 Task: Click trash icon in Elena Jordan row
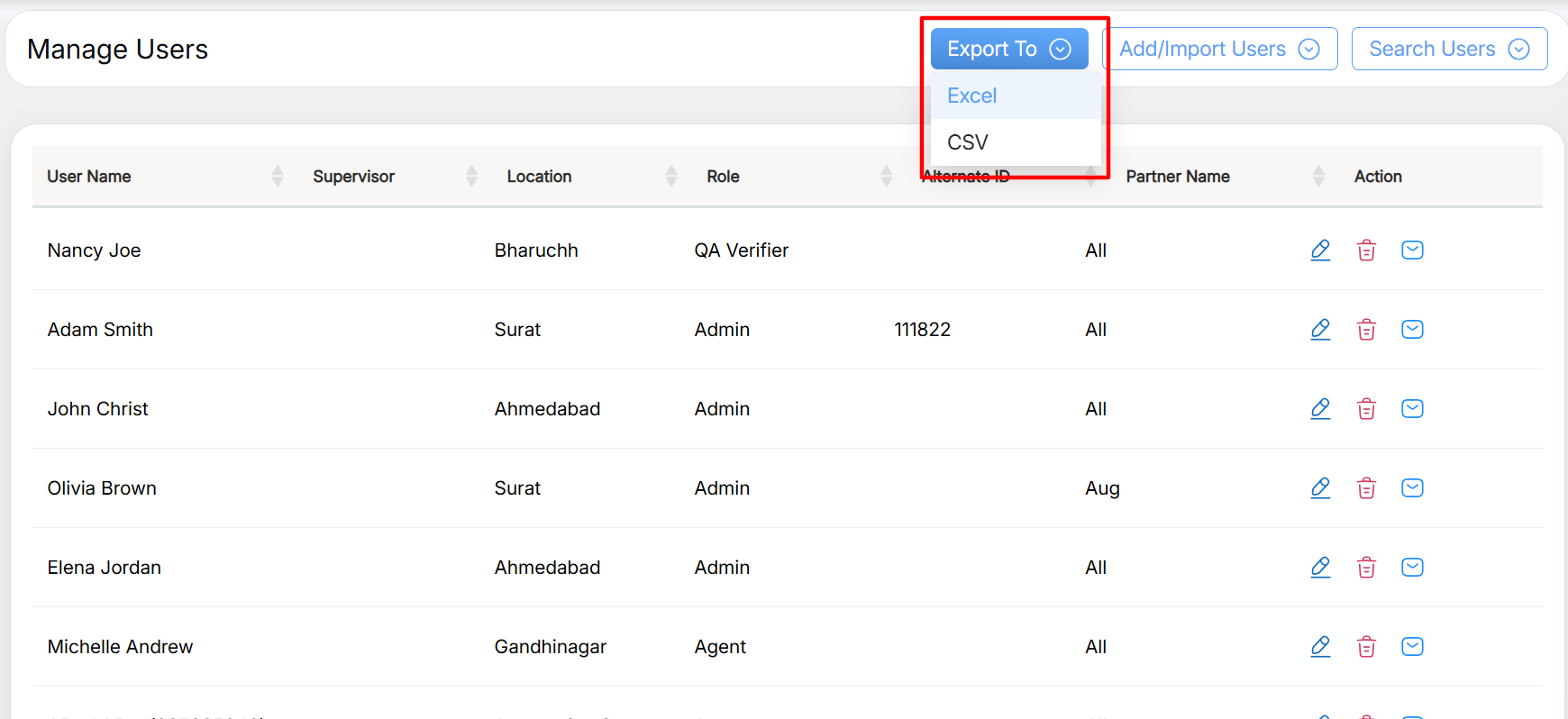1366,568
